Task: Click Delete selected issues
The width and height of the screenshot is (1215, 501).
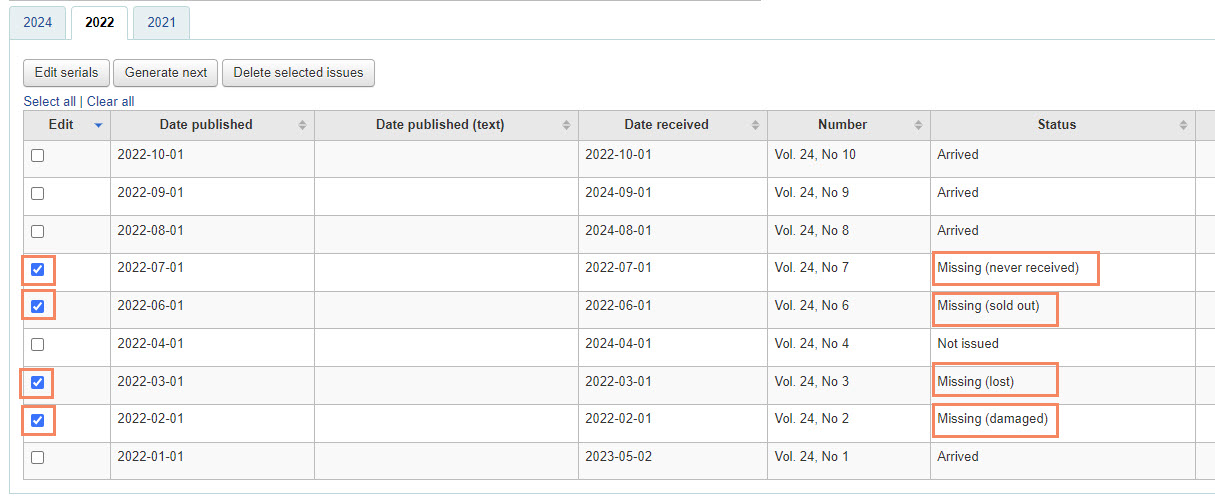Action: (x=298, y=72)
